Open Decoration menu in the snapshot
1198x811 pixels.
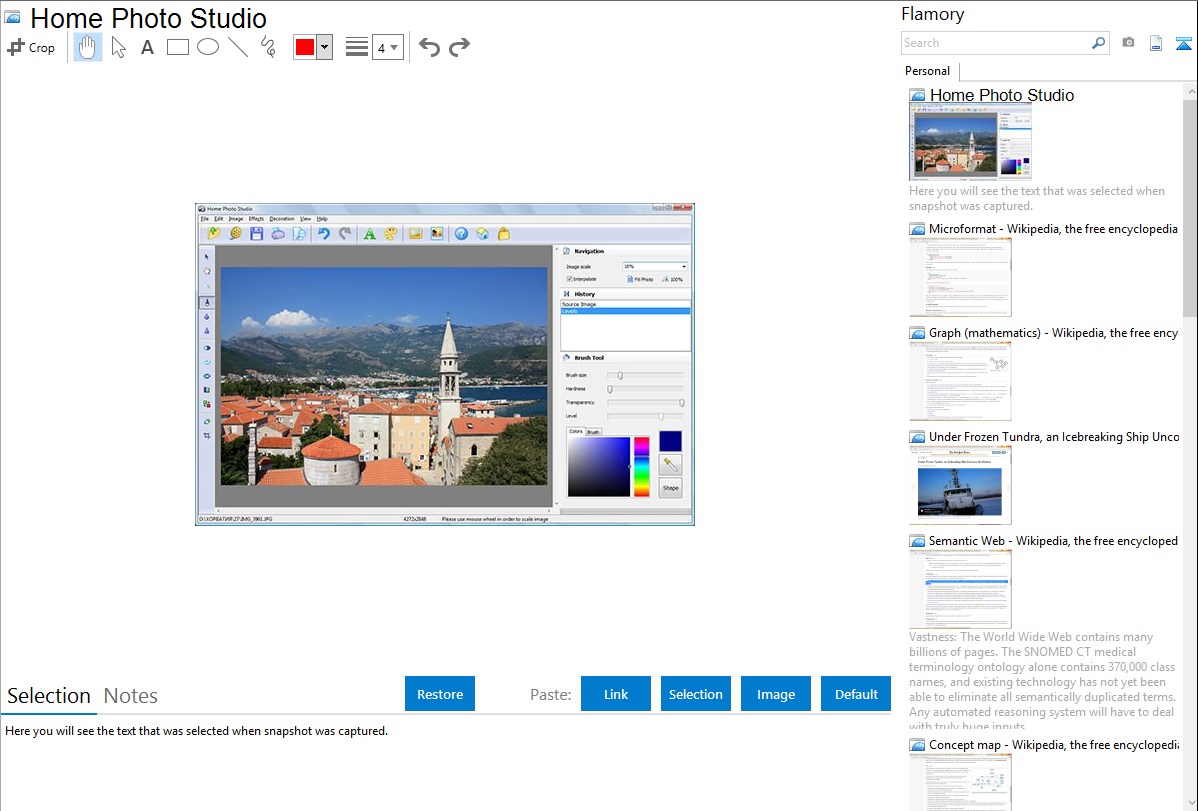click(x=282, y=219)
